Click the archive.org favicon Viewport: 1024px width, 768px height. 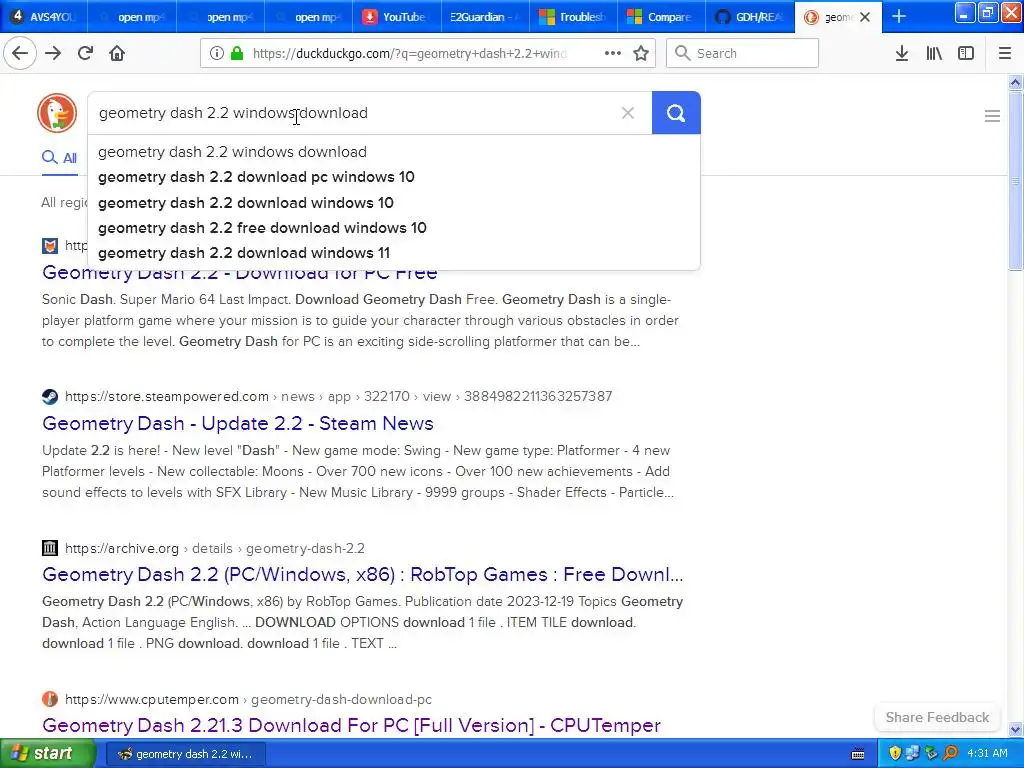(50, 548)
